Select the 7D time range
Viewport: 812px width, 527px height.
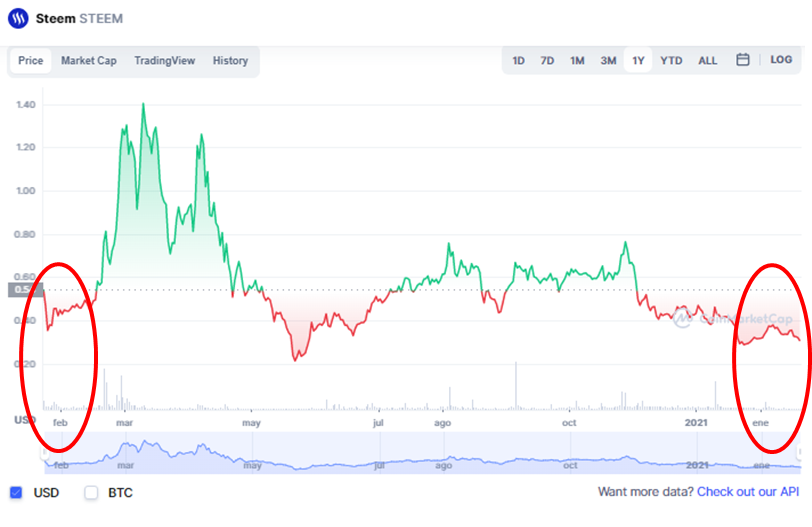pyautogui.click(x=547, y=61)
